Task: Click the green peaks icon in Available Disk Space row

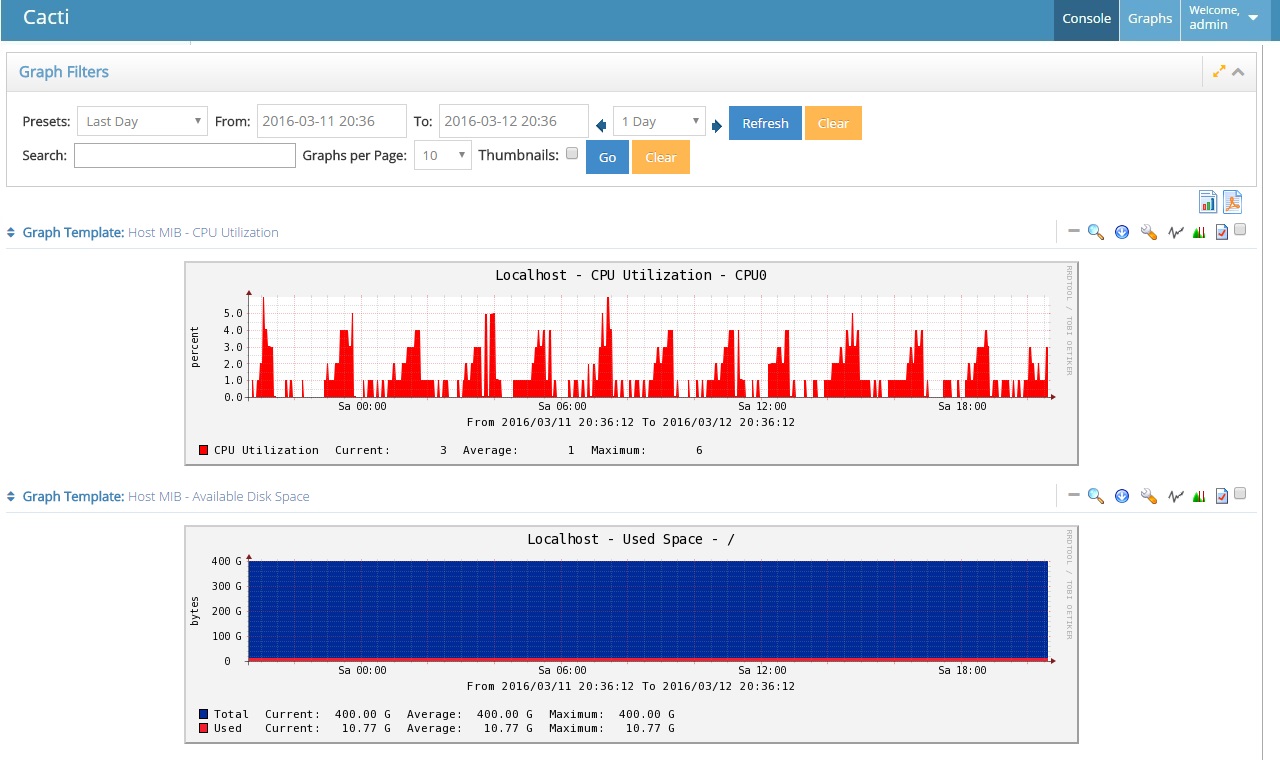Action: [x=1199, y=496]
